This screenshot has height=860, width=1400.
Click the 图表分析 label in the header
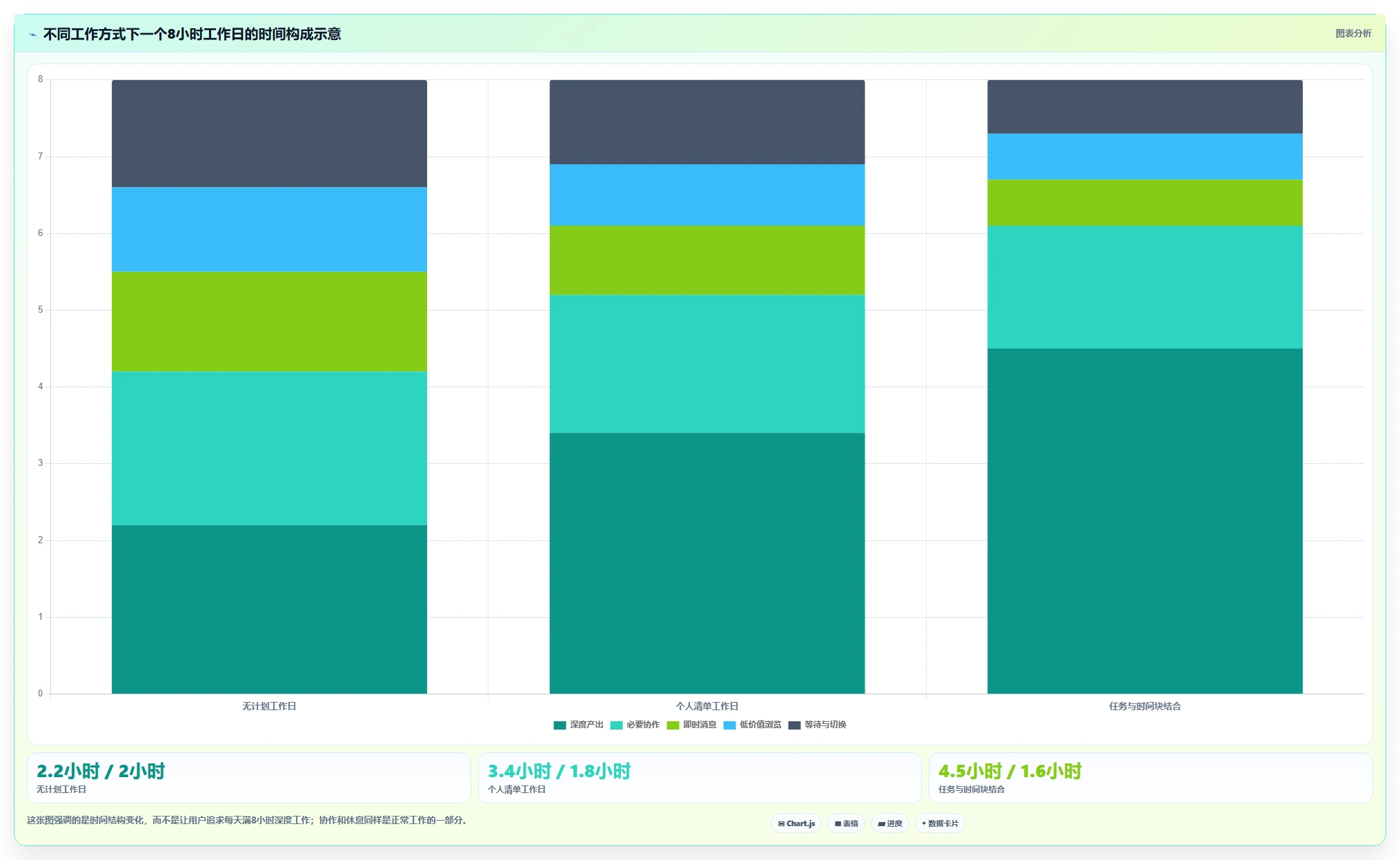pos(1353,33)
